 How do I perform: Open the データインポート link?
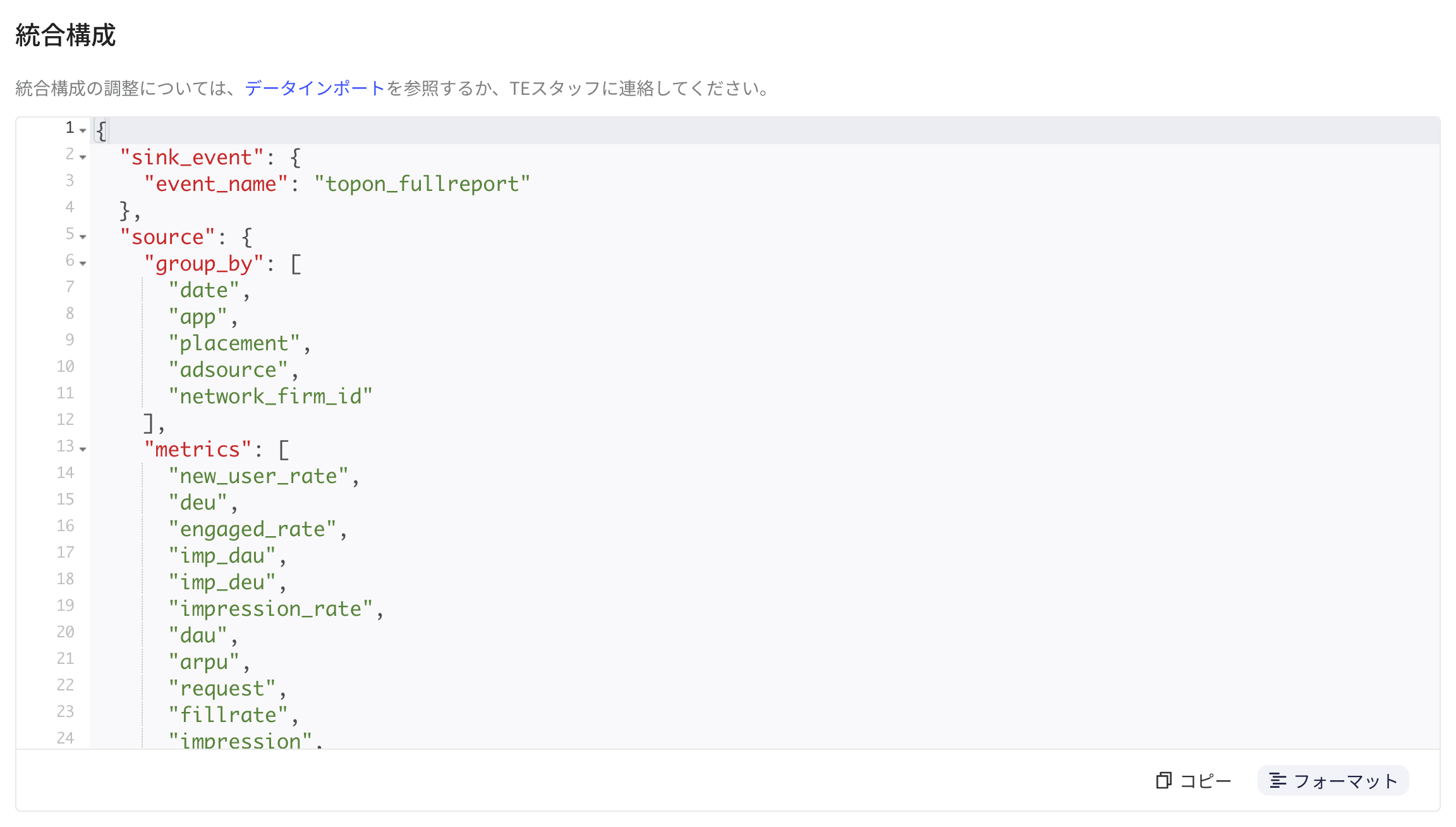point(315,88)
